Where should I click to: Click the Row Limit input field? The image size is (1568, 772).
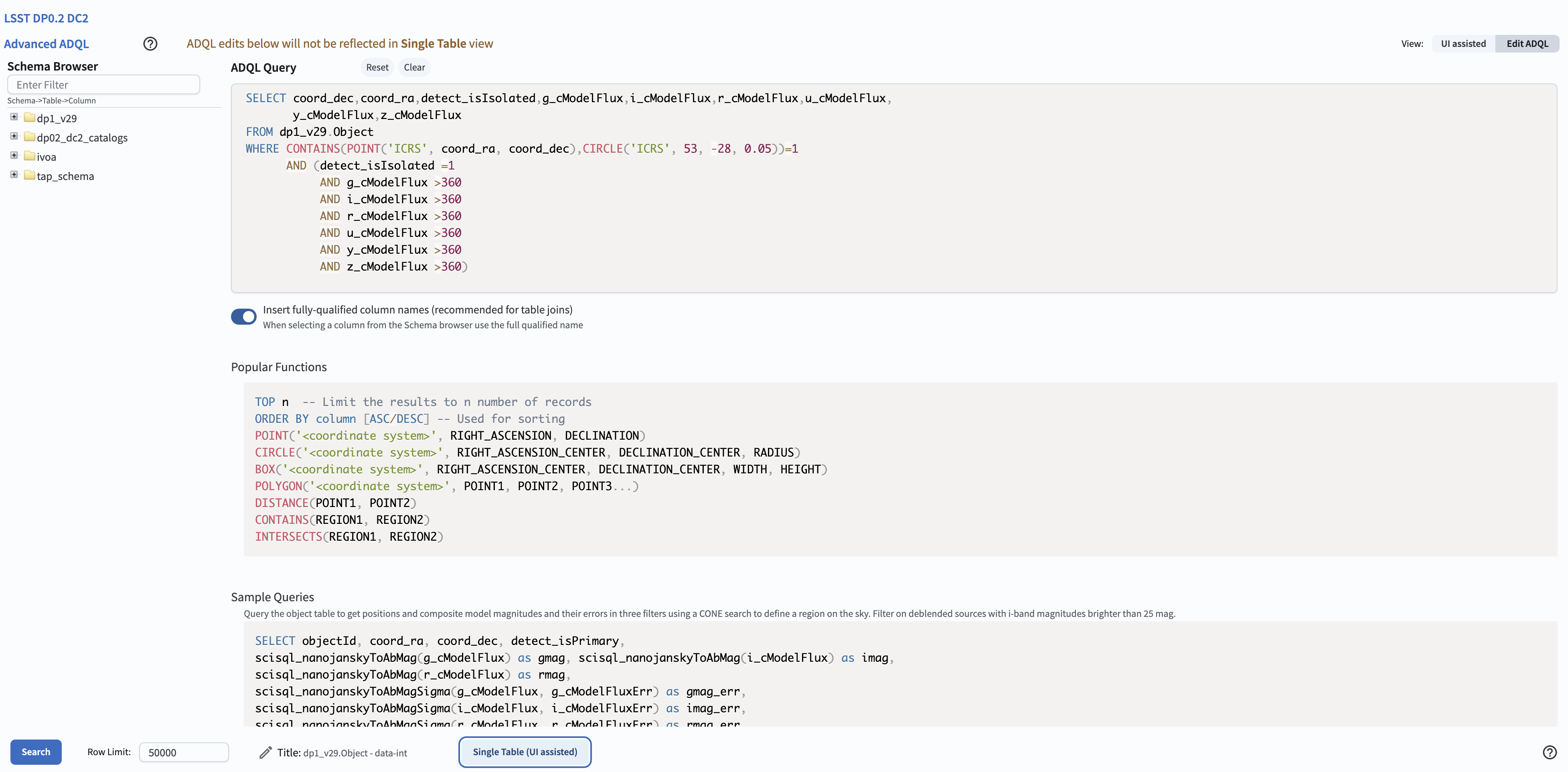point(183,752)
